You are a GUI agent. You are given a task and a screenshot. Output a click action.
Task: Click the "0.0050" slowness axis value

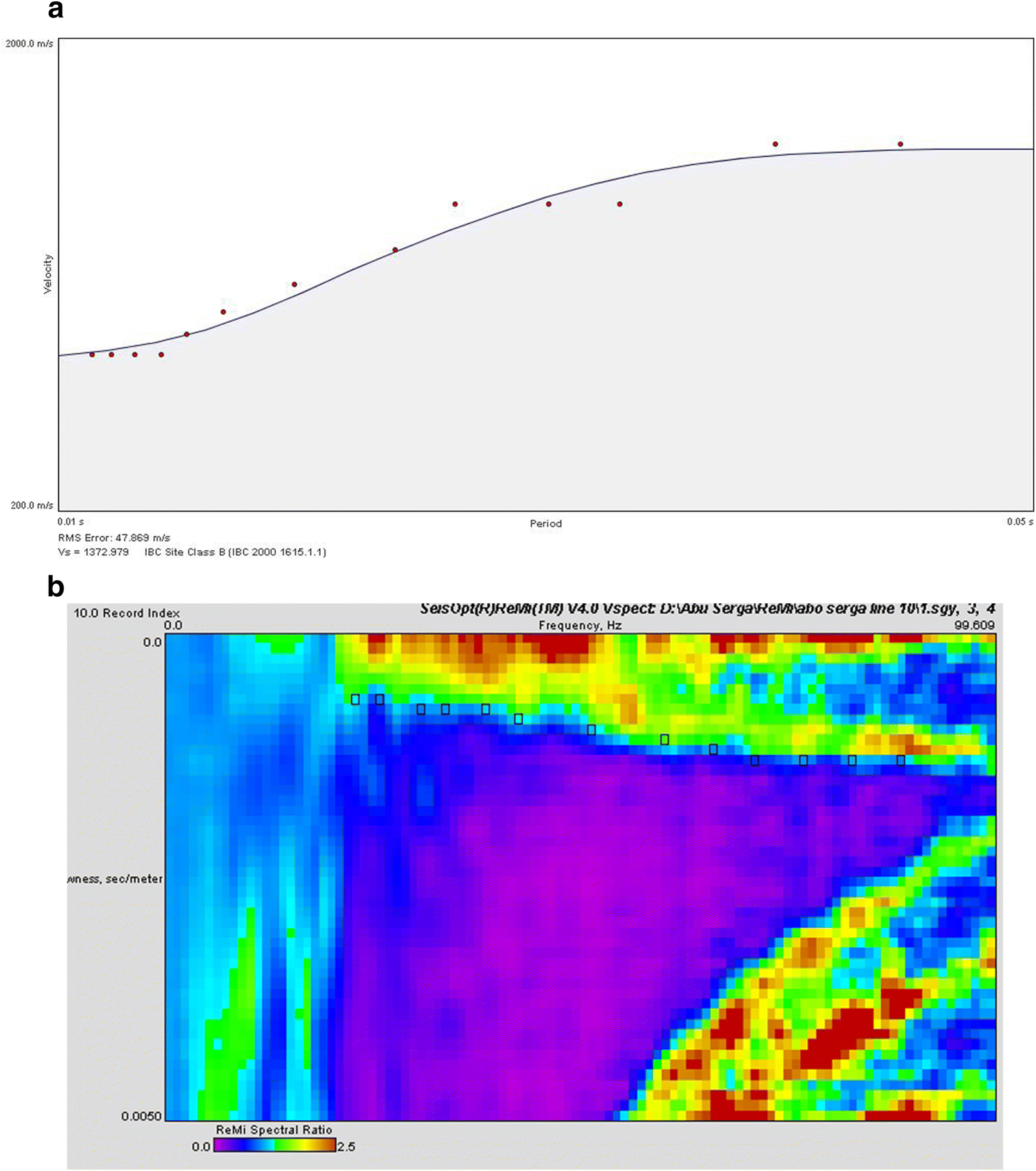coord(142,1116)
